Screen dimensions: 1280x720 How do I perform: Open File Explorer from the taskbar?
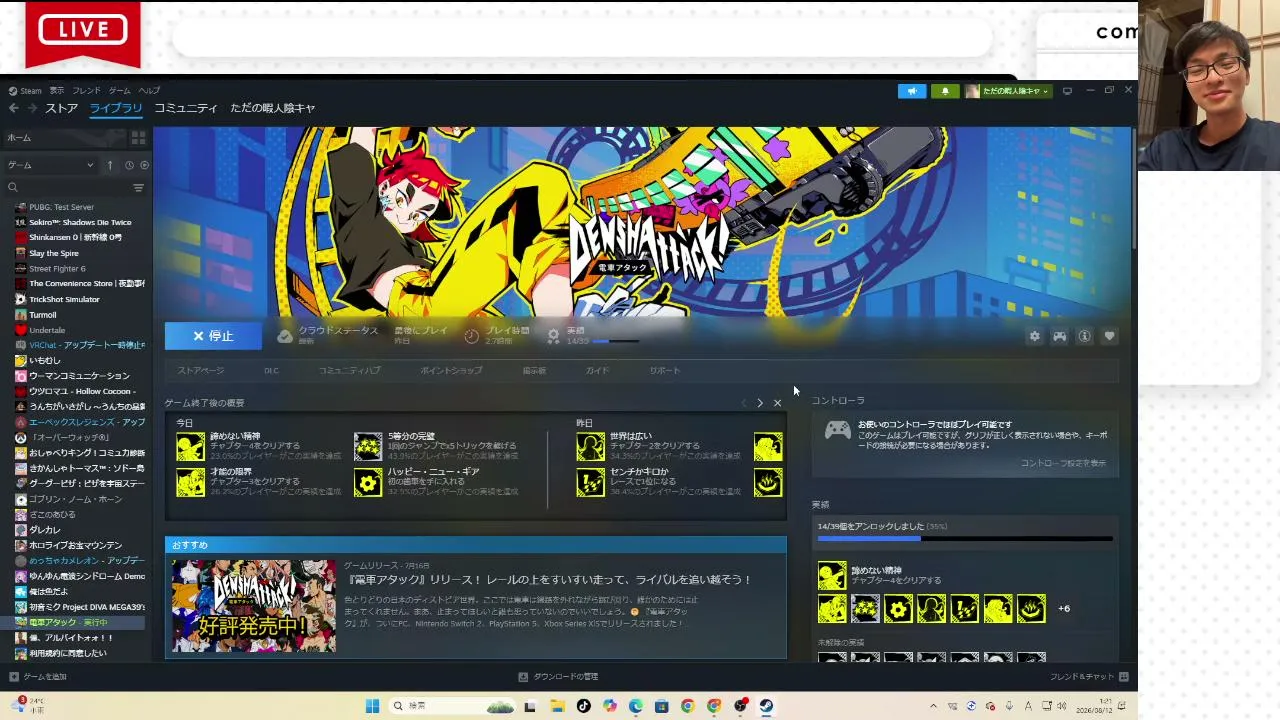557,706
